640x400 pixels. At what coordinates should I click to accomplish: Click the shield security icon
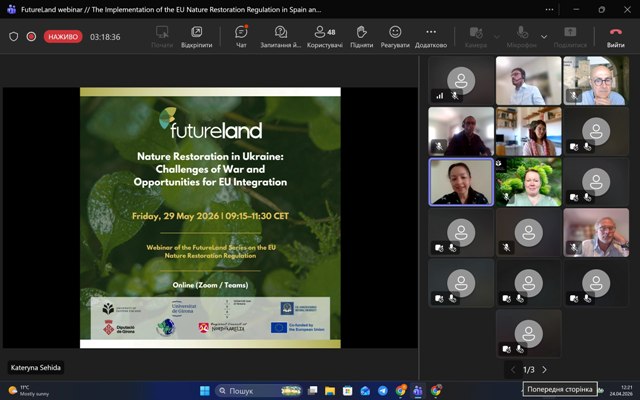coord(13,37)
